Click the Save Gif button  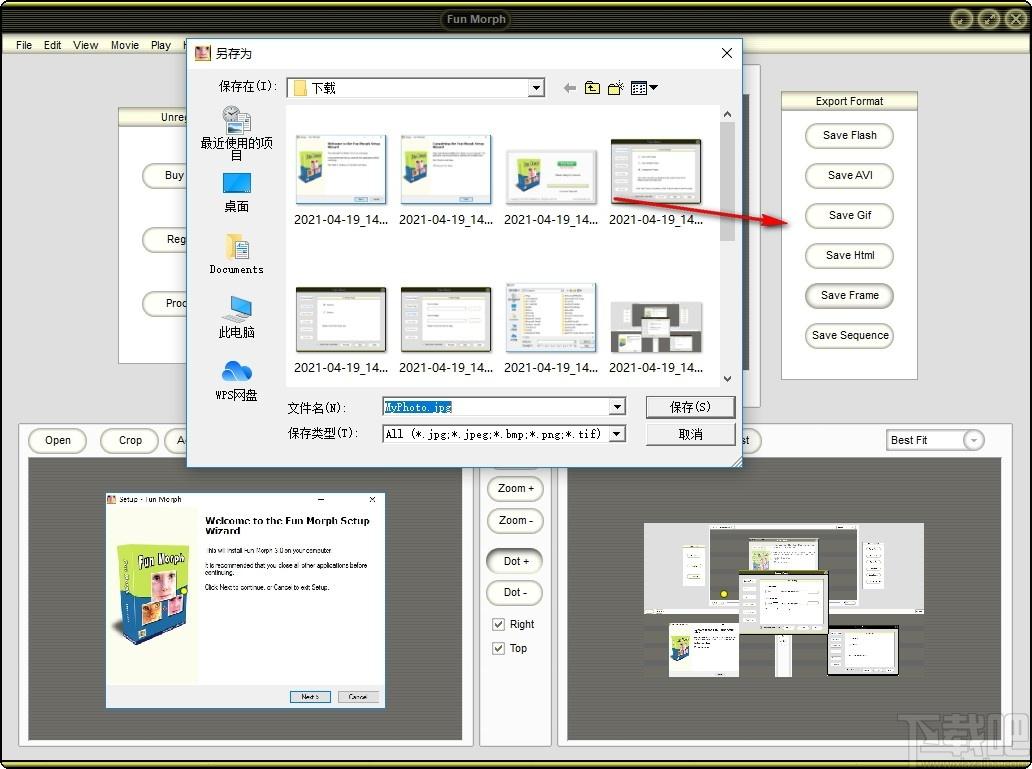850,215
